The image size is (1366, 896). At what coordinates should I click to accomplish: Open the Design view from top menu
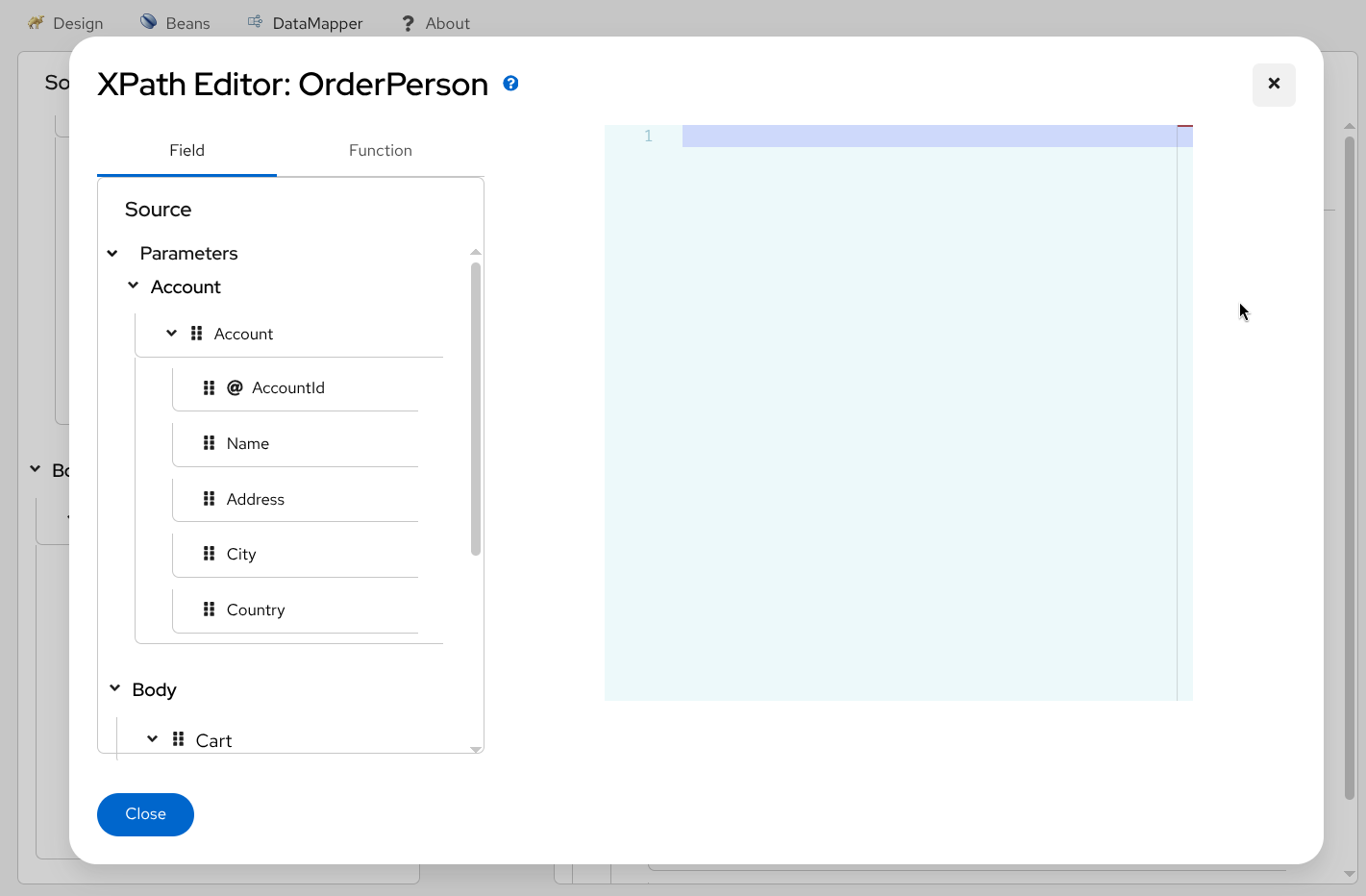click(x=78, y=22)
